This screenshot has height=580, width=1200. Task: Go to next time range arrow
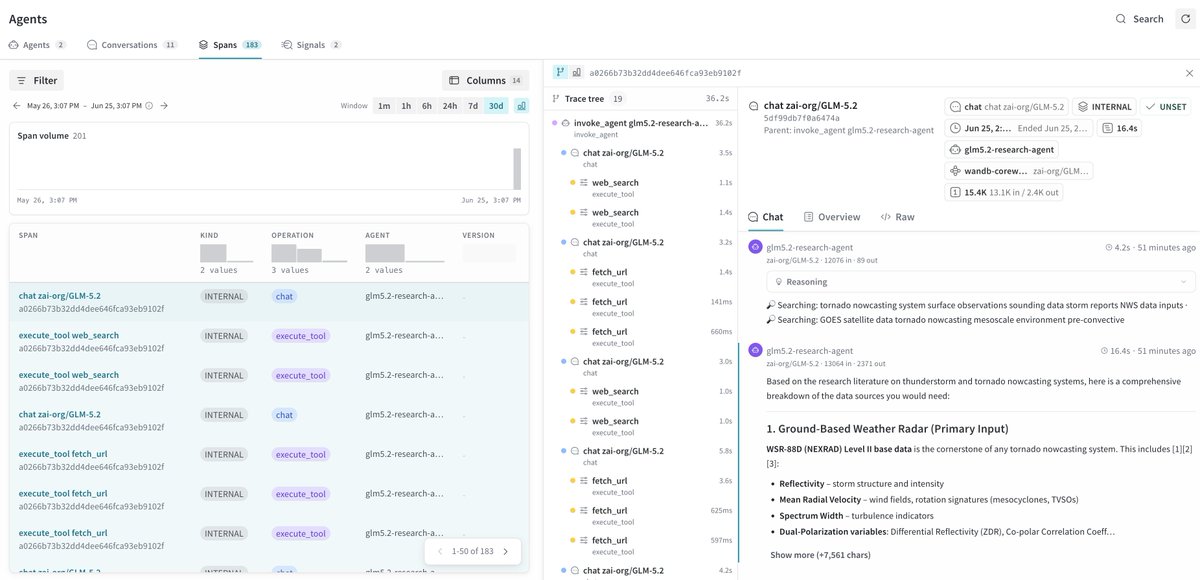164,105
